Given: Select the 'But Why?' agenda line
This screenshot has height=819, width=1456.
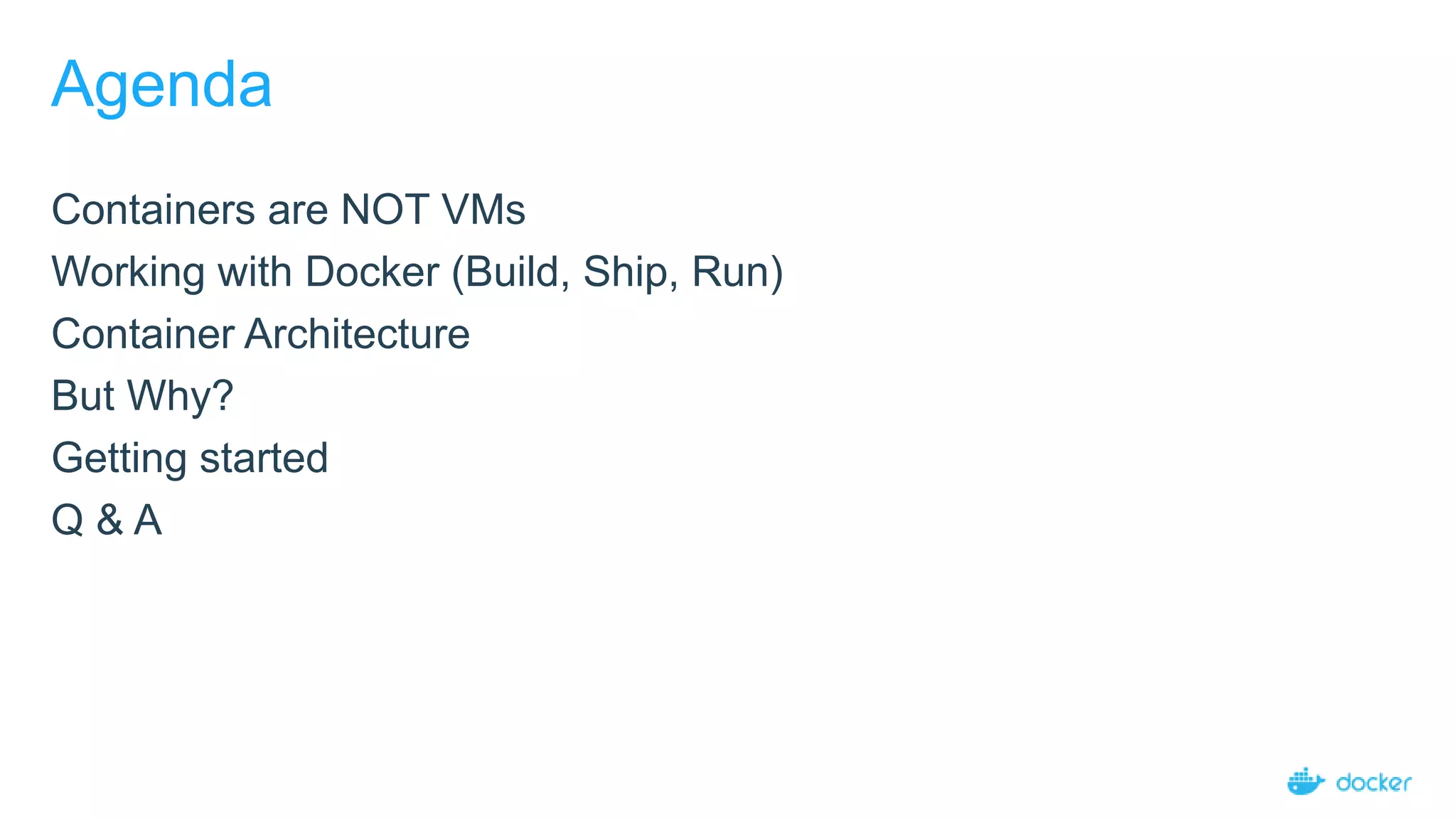Looking at the screenshot, I should (x=142, y=396).
